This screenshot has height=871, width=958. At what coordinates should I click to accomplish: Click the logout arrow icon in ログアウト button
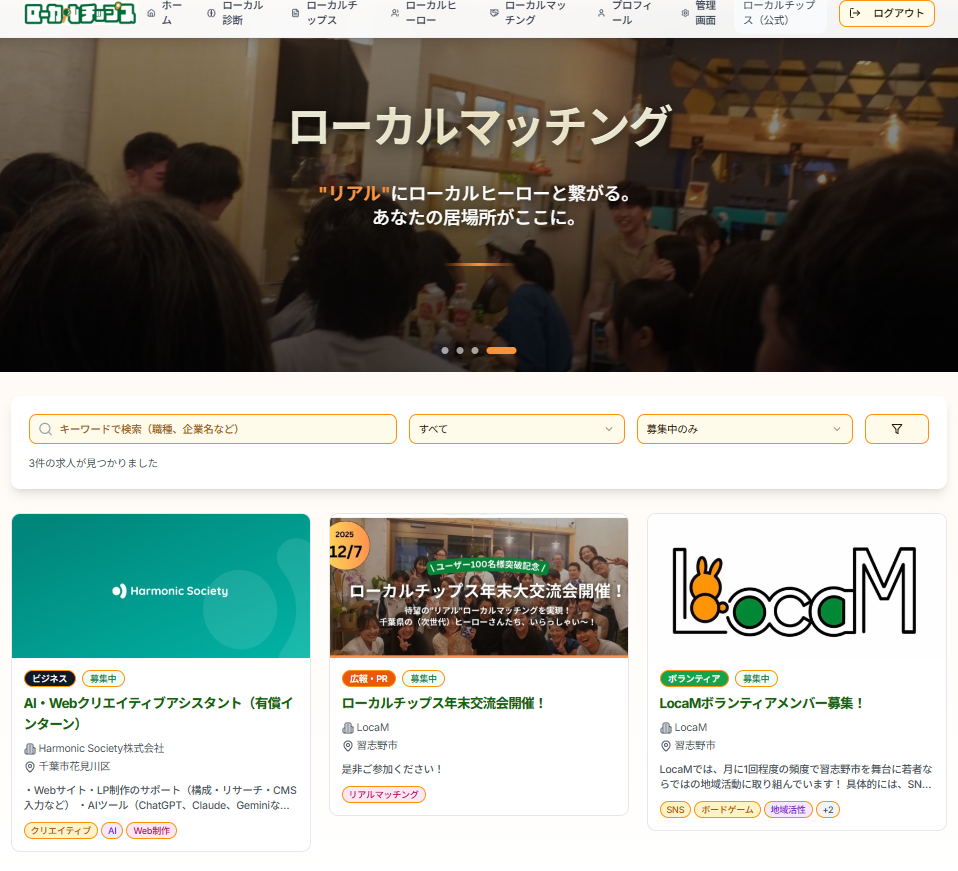(x=853, y=14)
